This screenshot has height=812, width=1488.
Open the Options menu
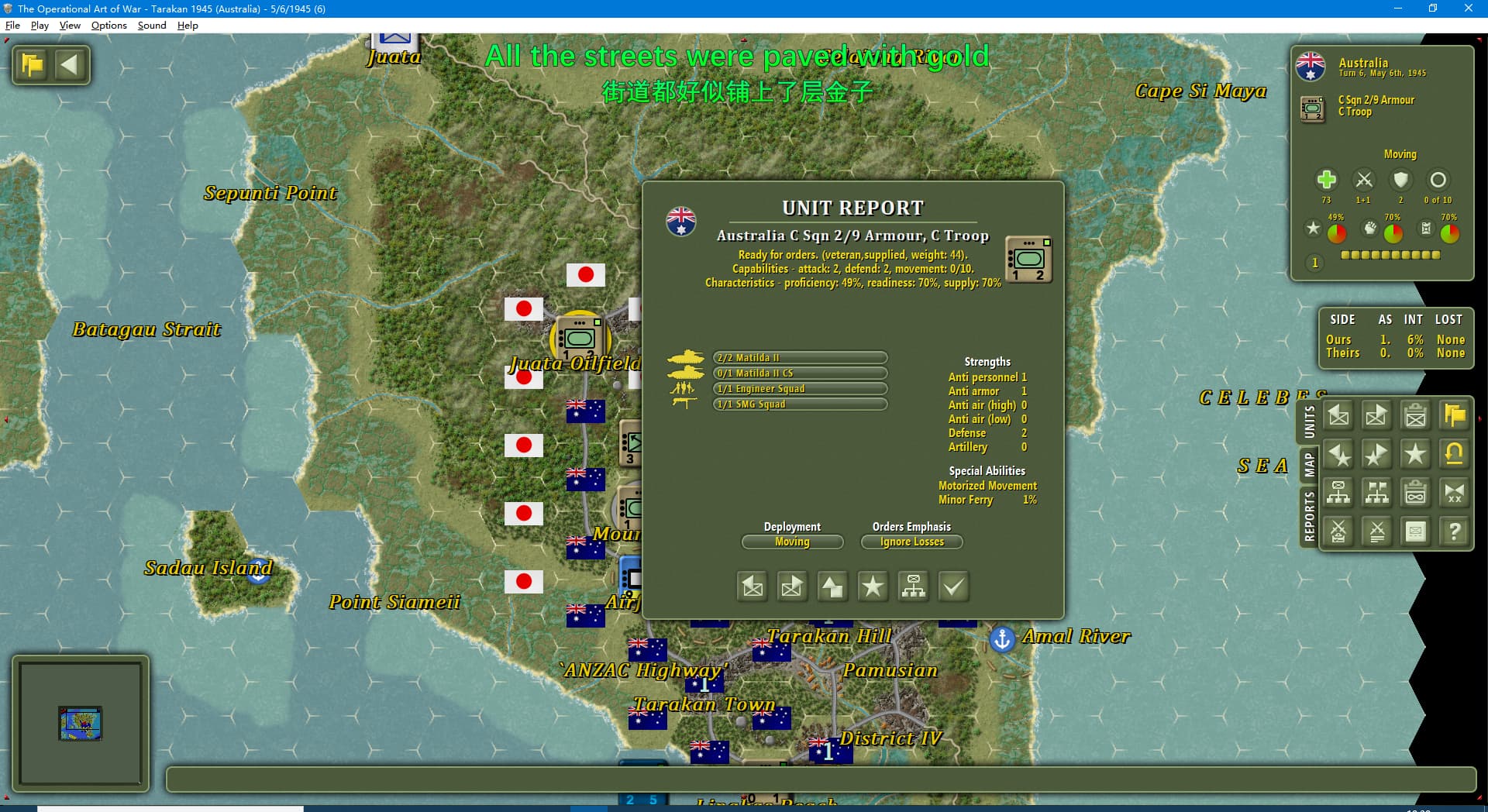tap(108, 25)
